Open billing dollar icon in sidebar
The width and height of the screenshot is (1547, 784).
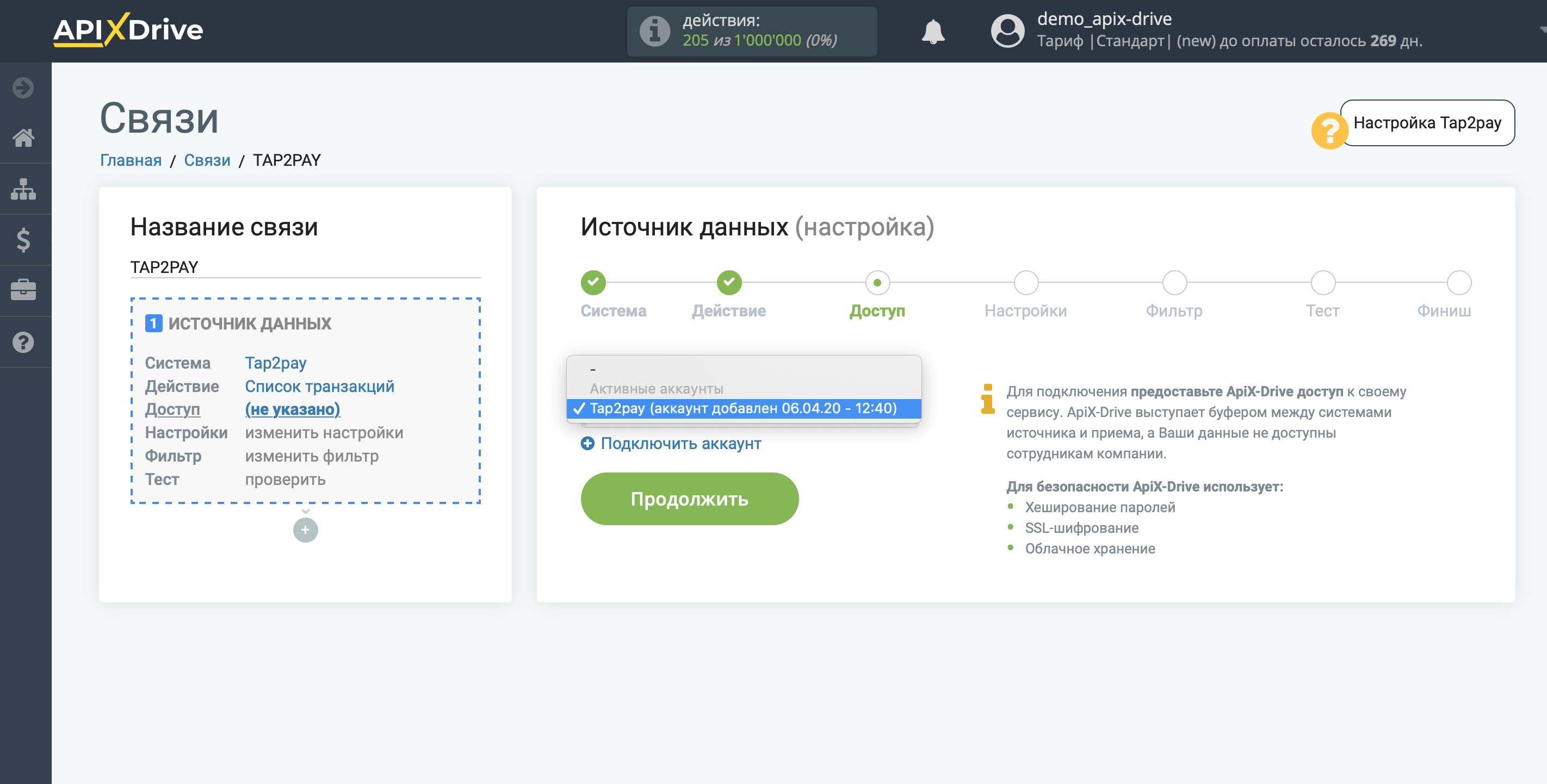click(x=23, y=240)
